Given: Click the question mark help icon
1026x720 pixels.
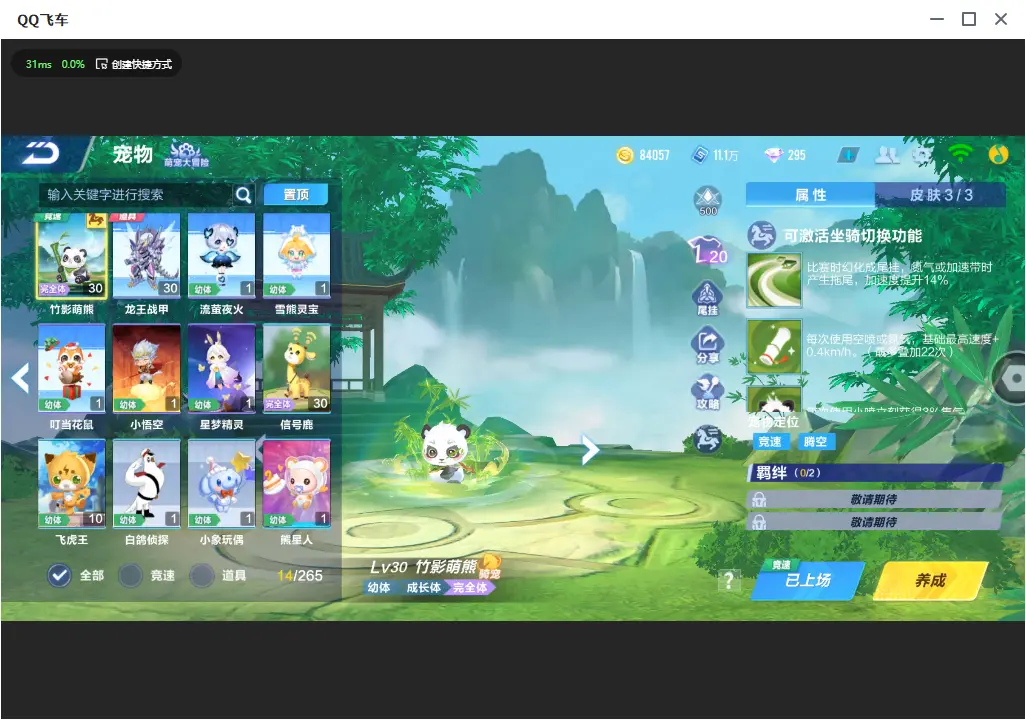Looking at the screenshot, I should pyautogui.click(x=728, y=581).
